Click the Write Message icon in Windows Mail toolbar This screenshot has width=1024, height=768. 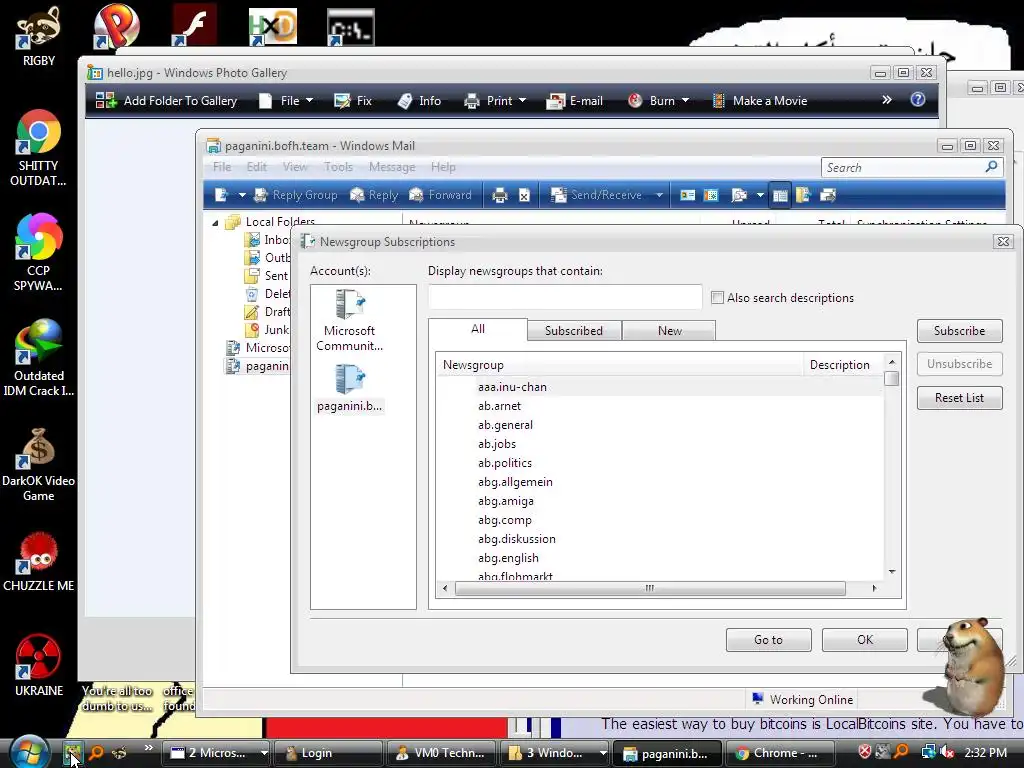click(x=221, y=195)
